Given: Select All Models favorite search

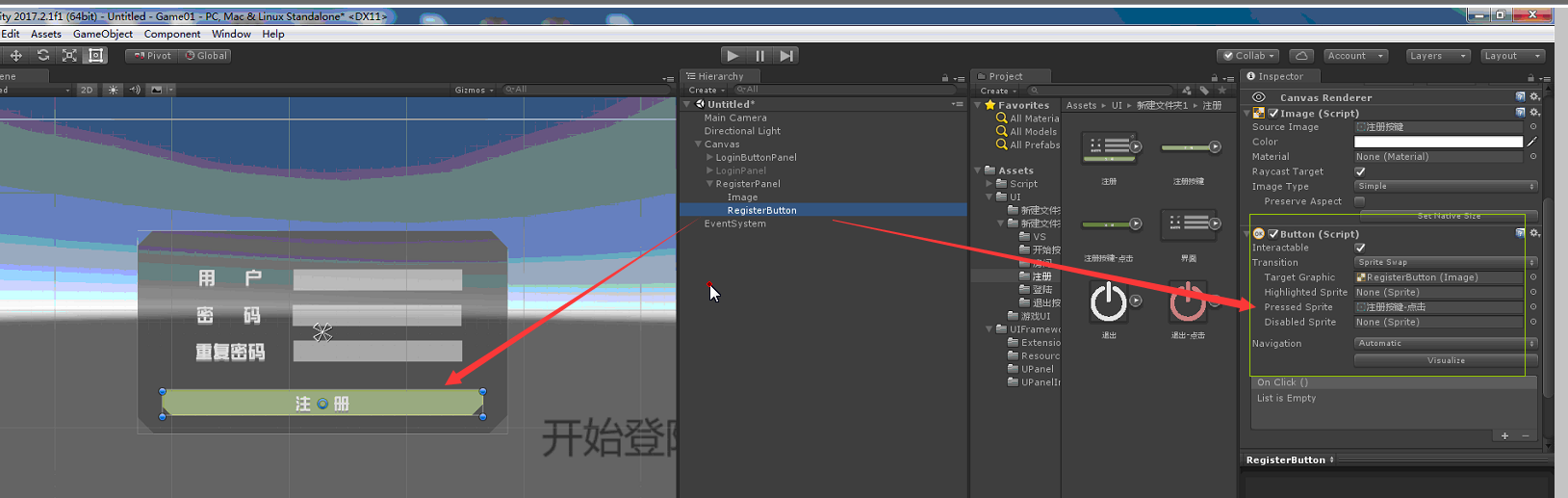Looking at the screenshot, I should pyautogui.click(x=1027, y=132).
